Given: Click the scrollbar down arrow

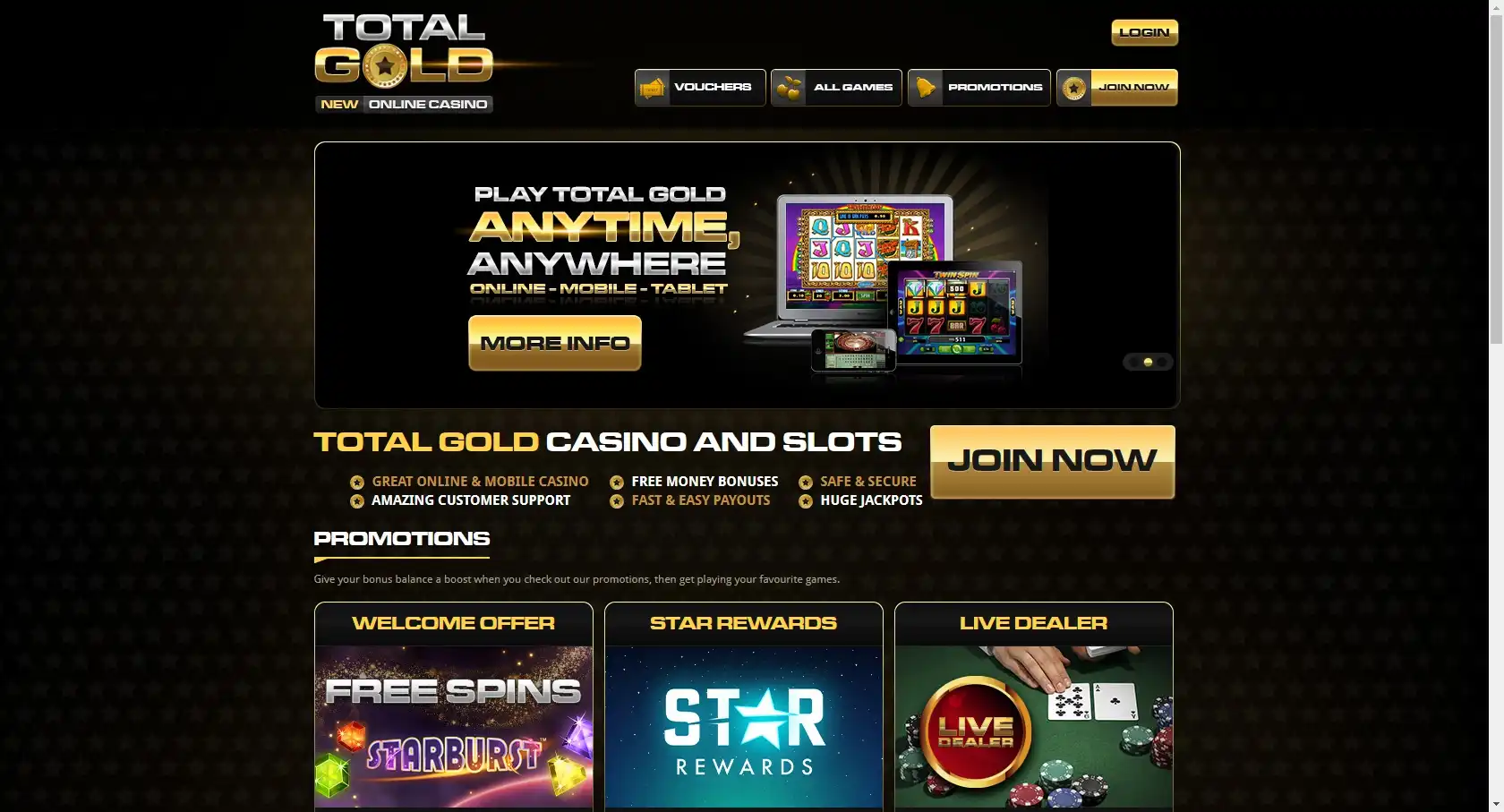Looking at the screenshot, I should click(x=1496, y=804).
